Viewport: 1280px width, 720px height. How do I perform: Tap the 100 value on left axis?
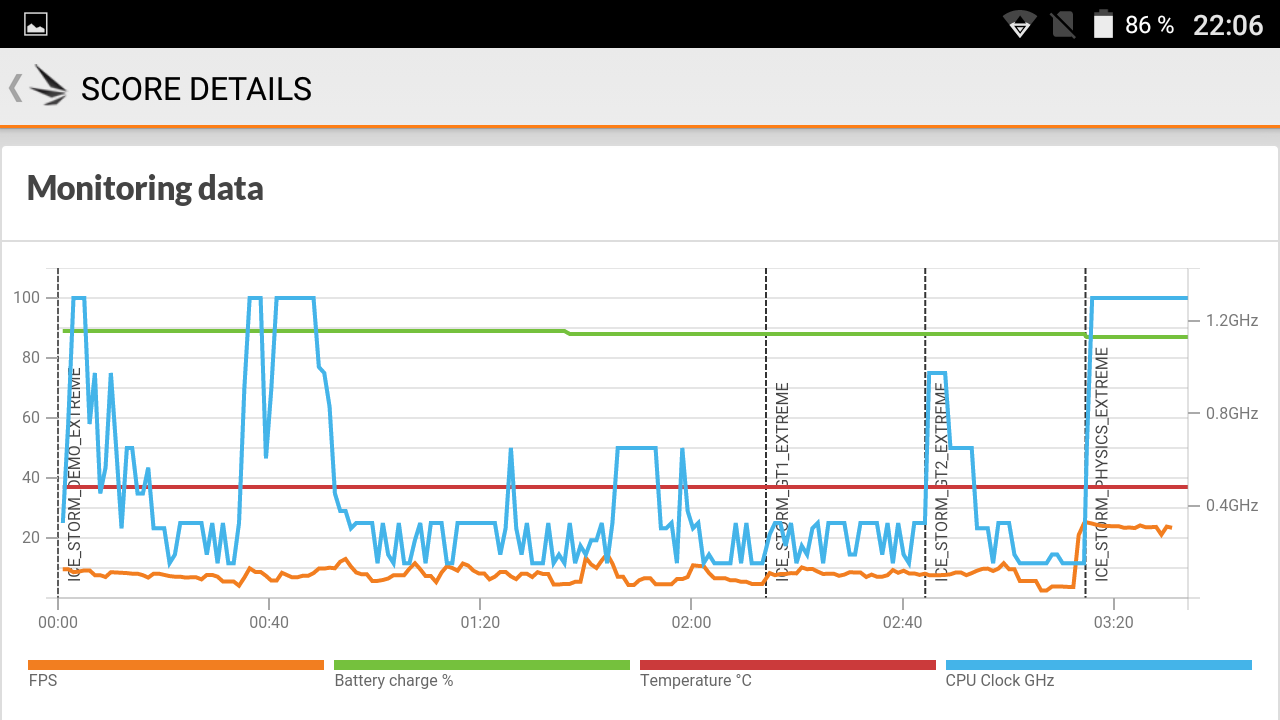point(27,298)
